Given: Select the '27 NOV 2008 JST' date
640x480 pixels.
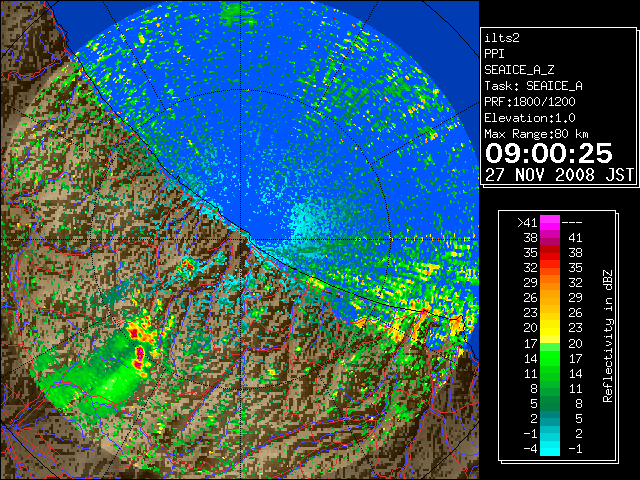Looking at the screenshot, I should [x=559, y=175].
